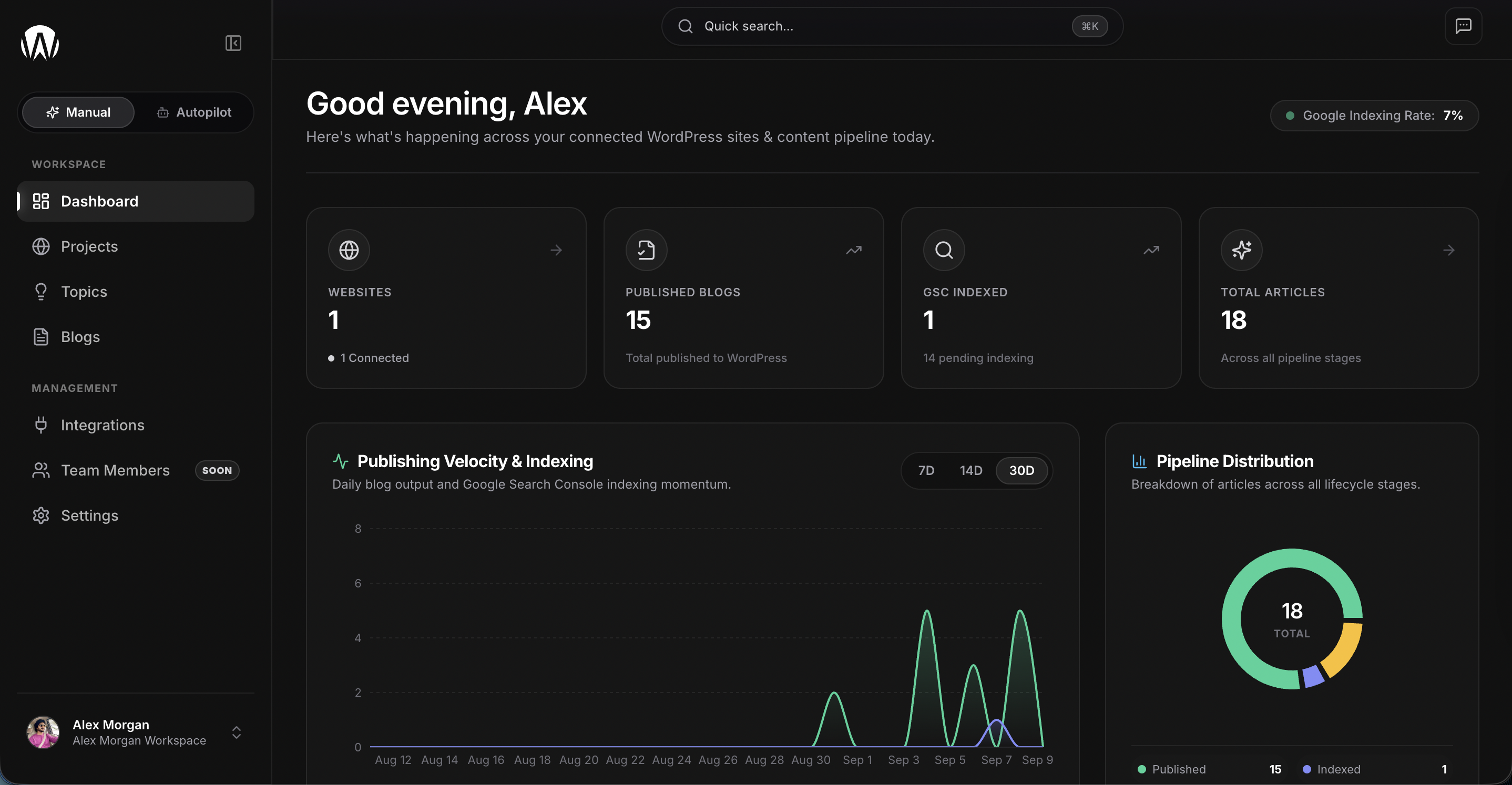Open the Dashboard menu item
Image resolution: width=1512 pixels, height=785 pixels.
[x=136, y=201]
